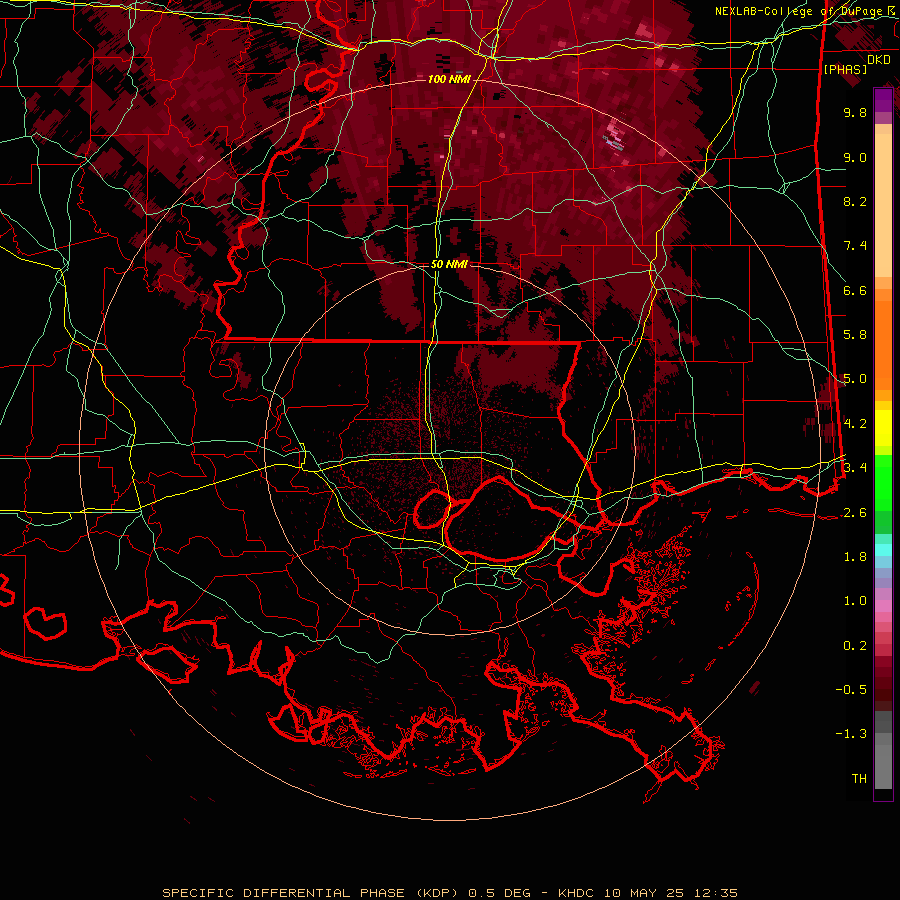
Task: Click the 9.8 value on the color scale
Action: coord(855,112)
